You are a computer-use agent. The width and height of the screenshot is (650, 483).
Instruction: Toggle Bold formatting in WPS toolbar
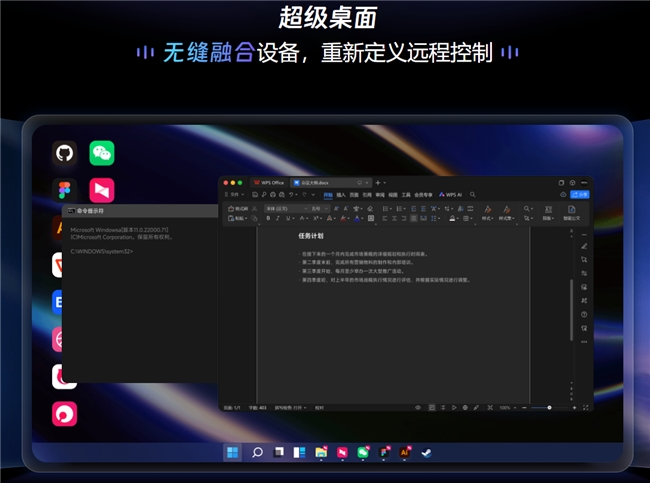pos(270,218)
